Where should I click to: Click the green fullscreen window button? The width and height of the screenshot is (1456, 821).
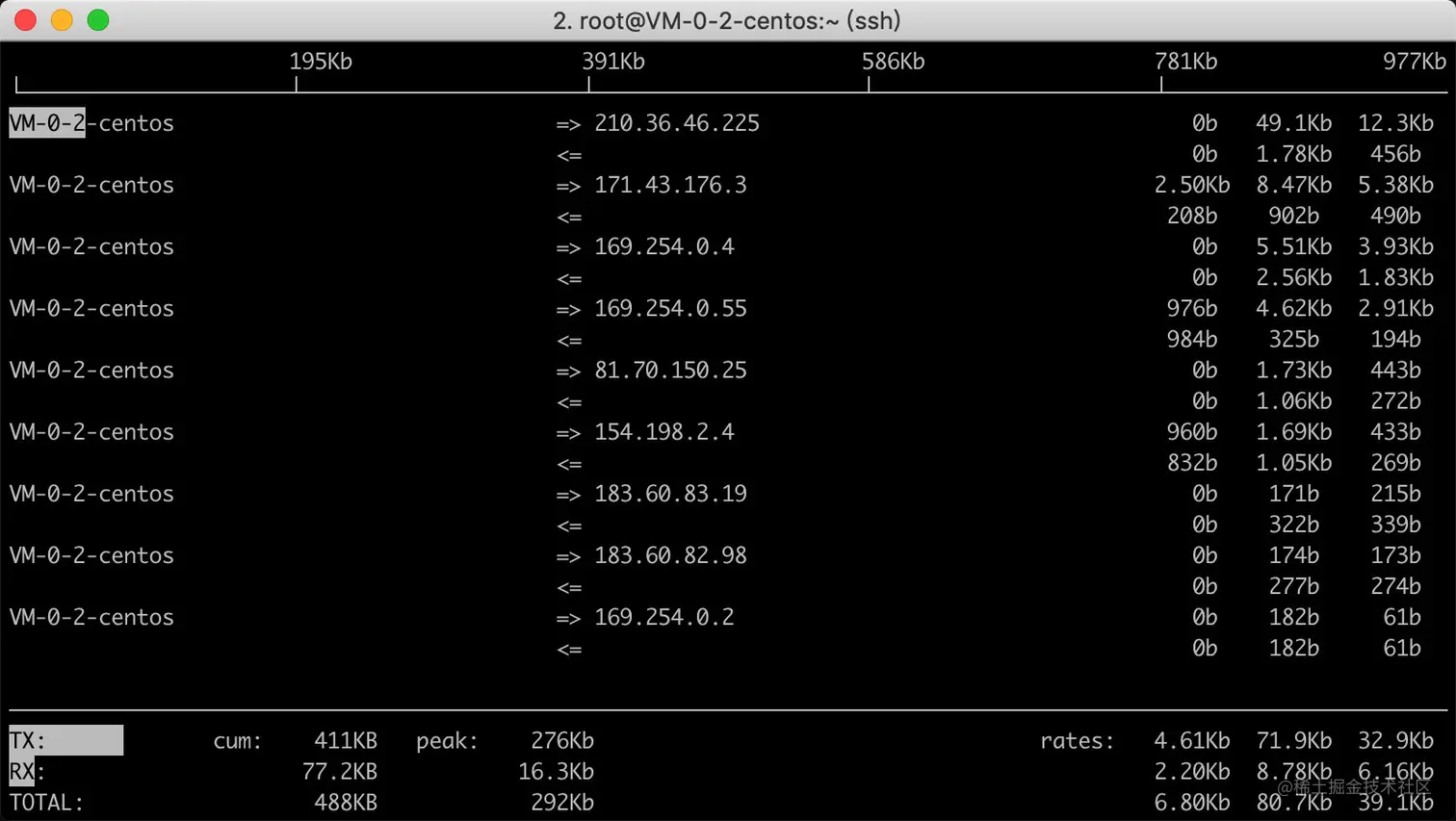(x=98, y=20)
